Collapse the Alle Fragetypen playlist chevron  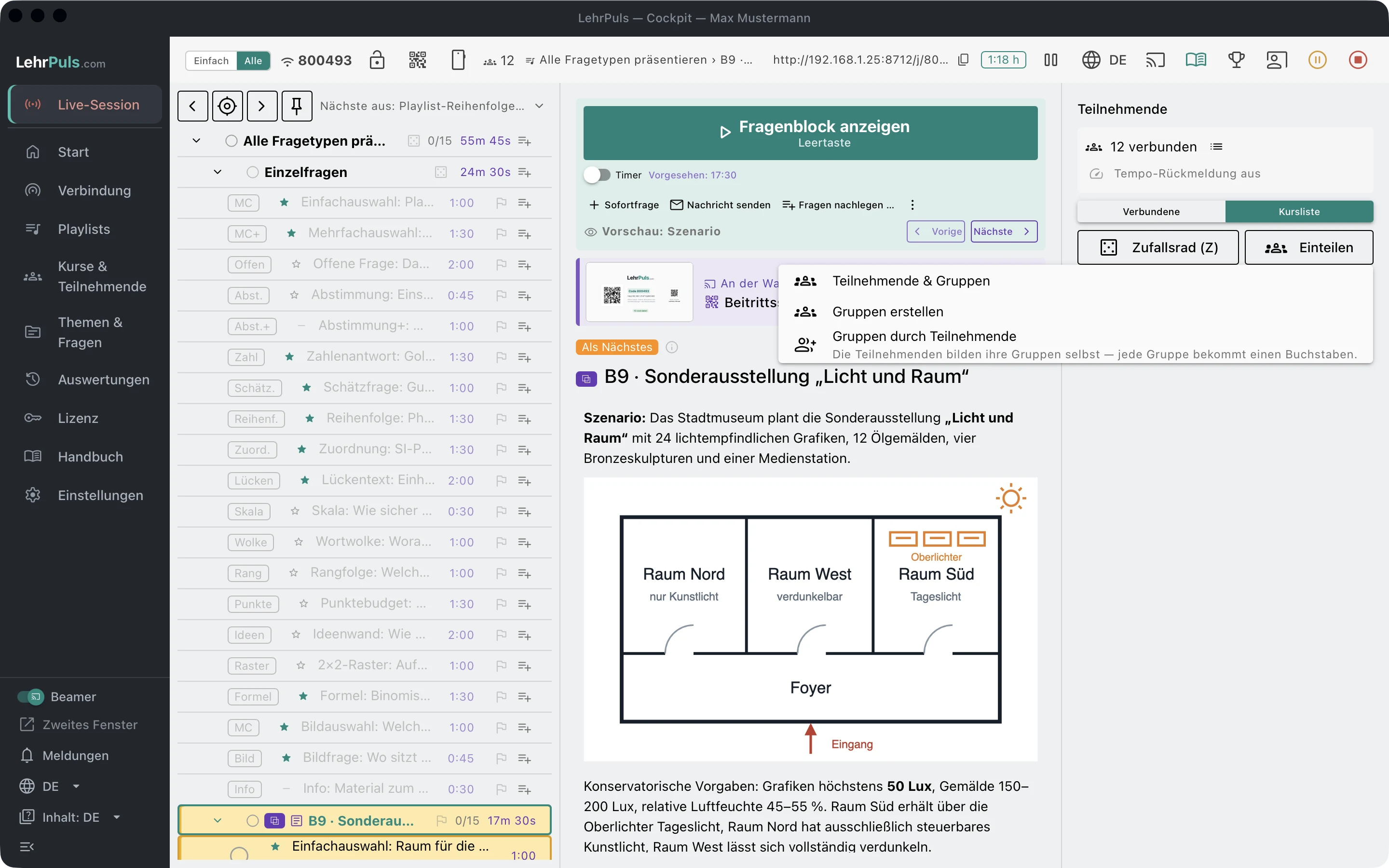coord(196,141)
